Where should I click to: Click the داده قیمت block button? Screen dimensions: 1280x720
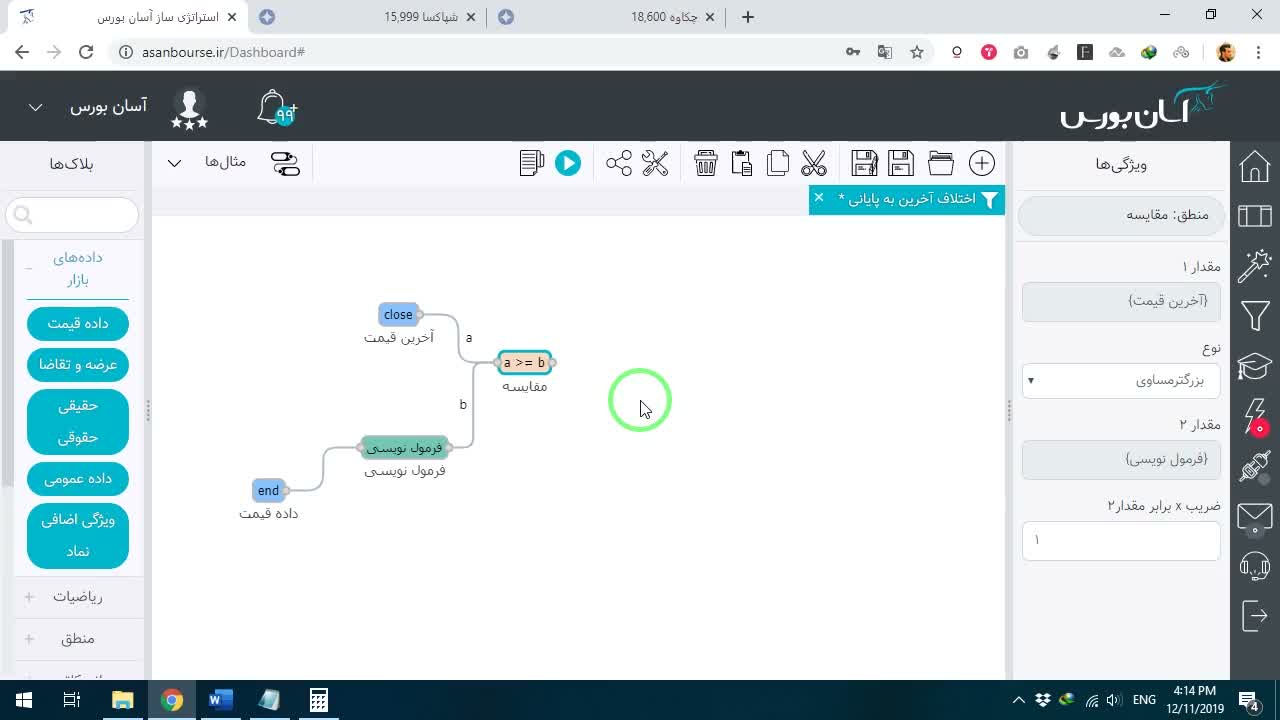78,323
